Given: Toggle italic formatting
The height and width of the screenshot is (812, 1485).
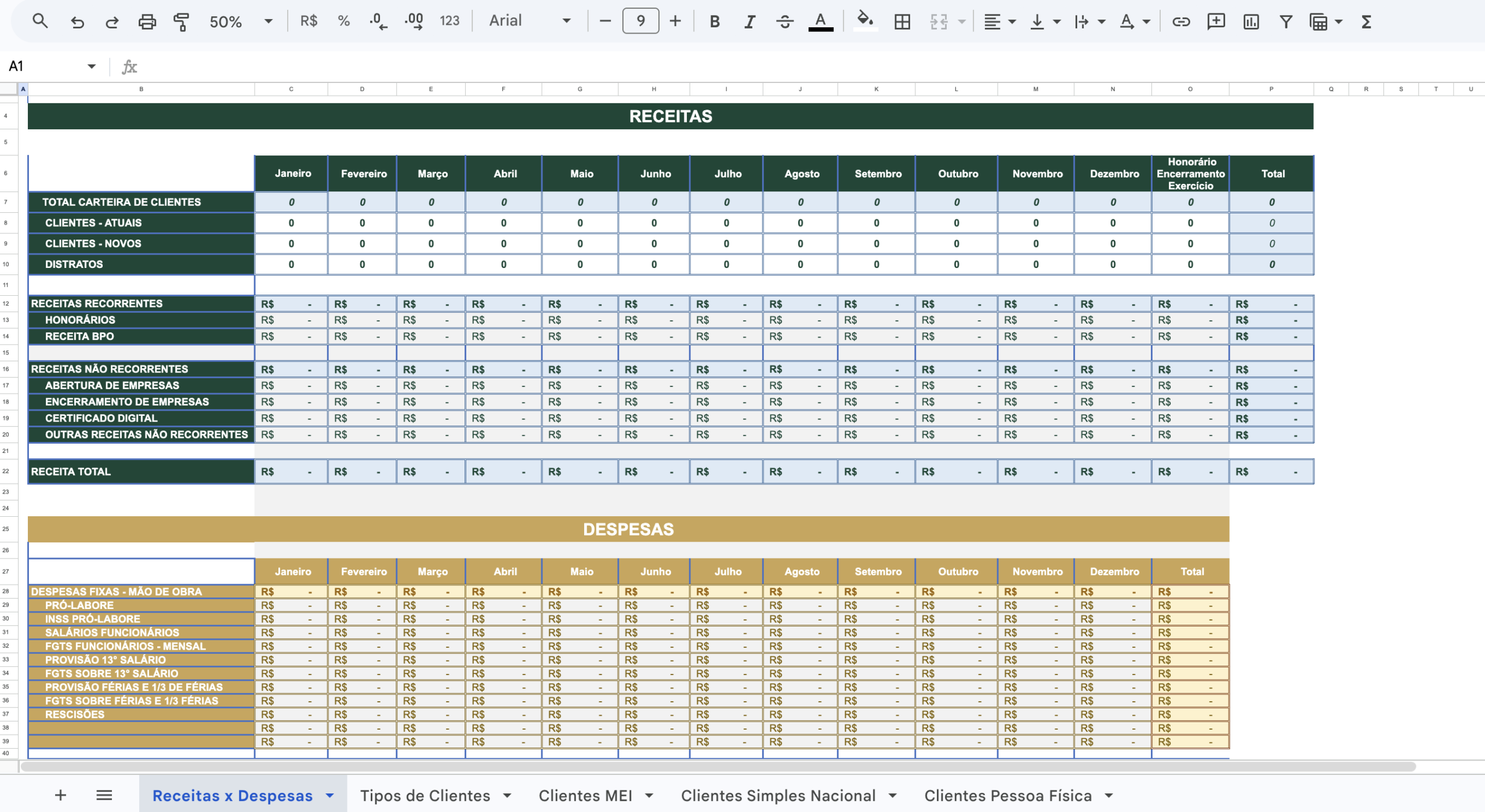Looking at the screenshot, I should [x=749, y=21].
